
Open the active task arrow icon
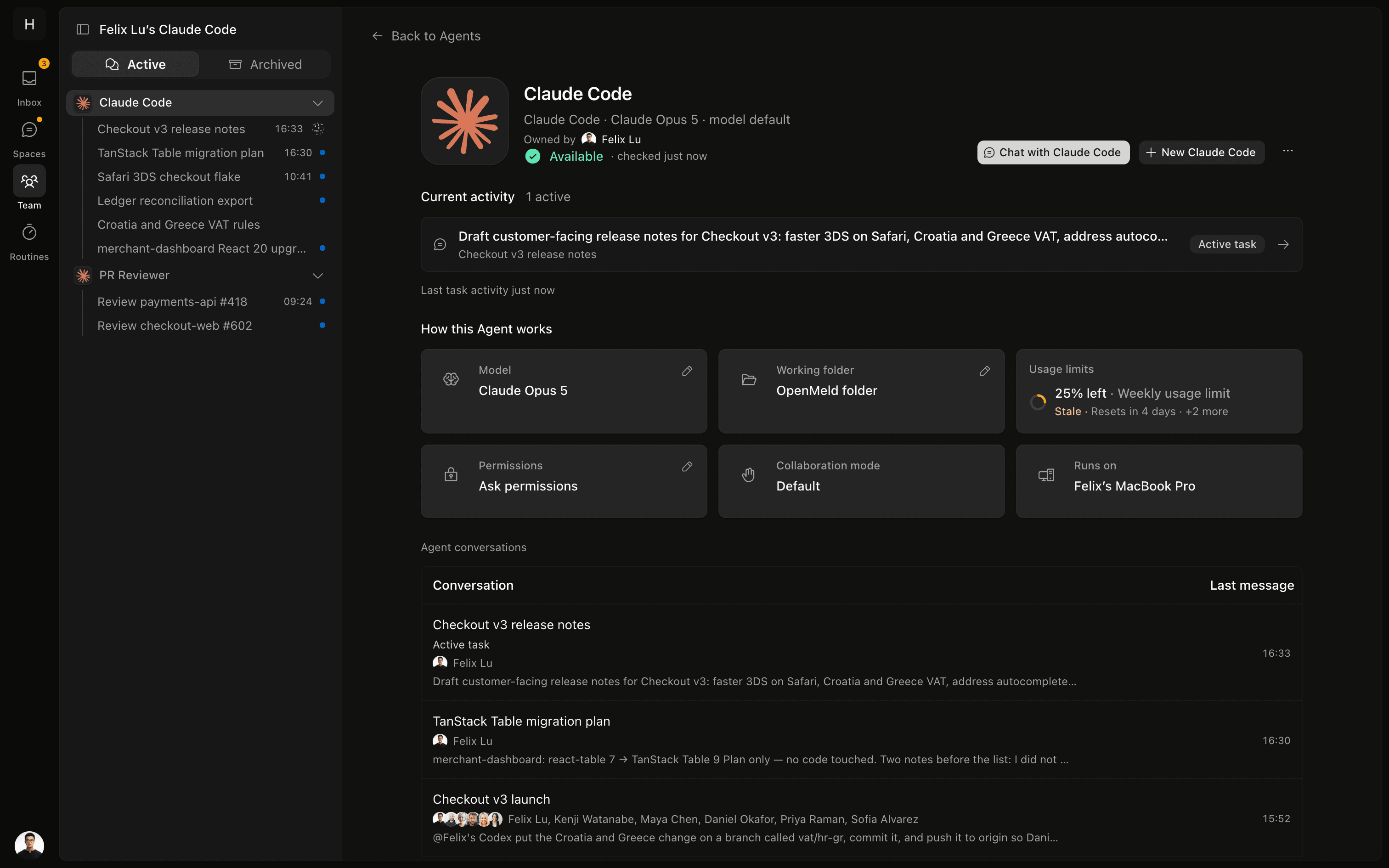1284,244
